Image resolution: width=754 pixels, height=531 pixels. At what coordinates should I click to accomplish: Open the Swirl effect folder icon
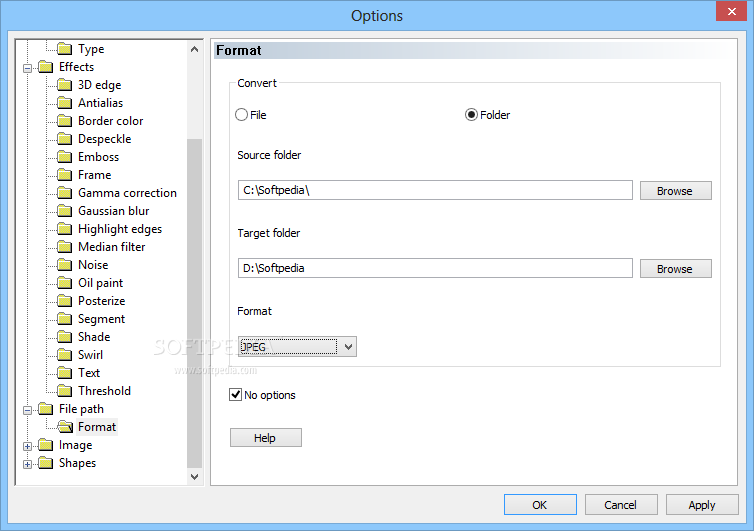click(64, 355)
